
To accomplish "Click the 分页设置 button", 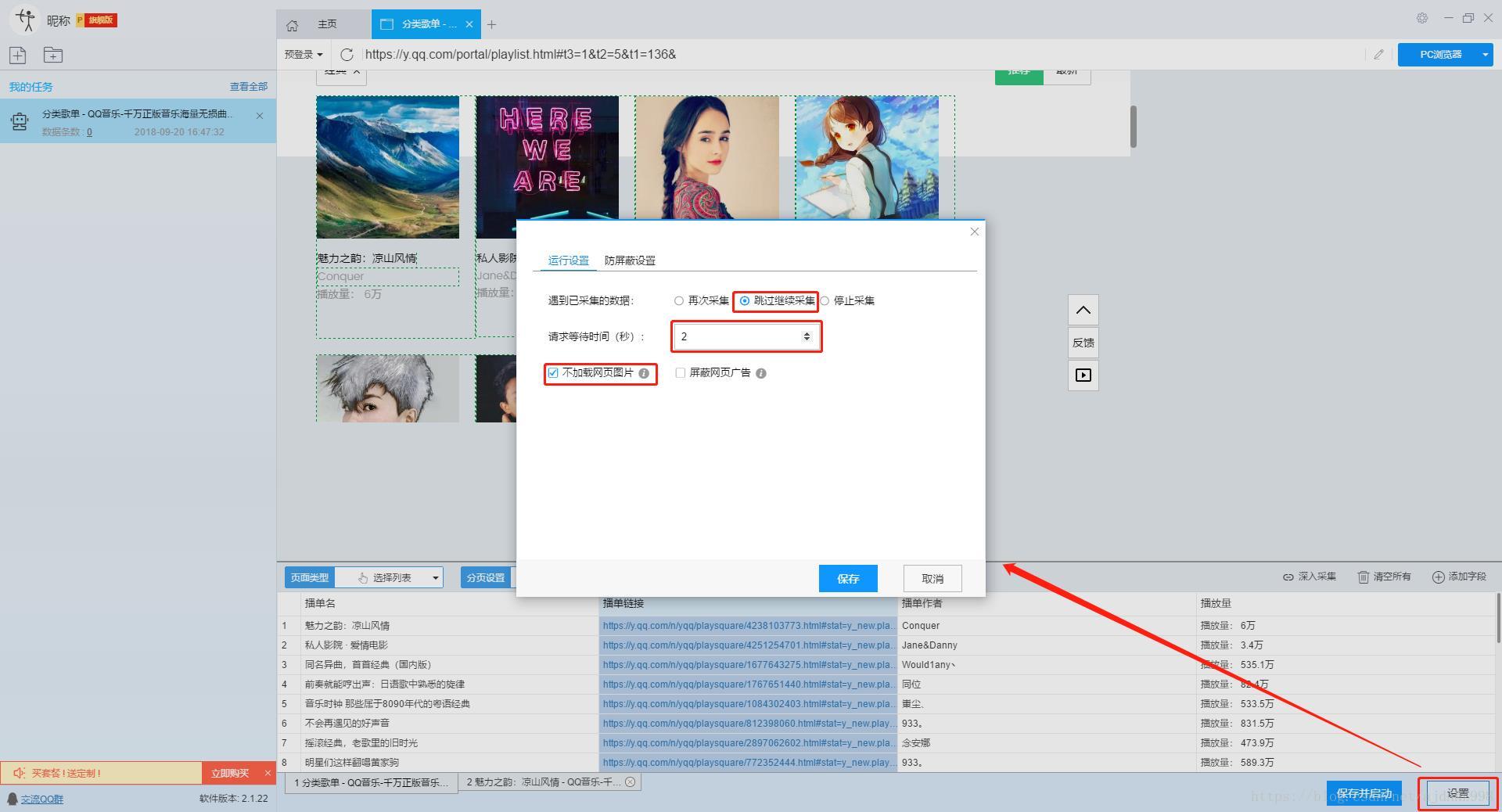I will click(x=486, y=577).
